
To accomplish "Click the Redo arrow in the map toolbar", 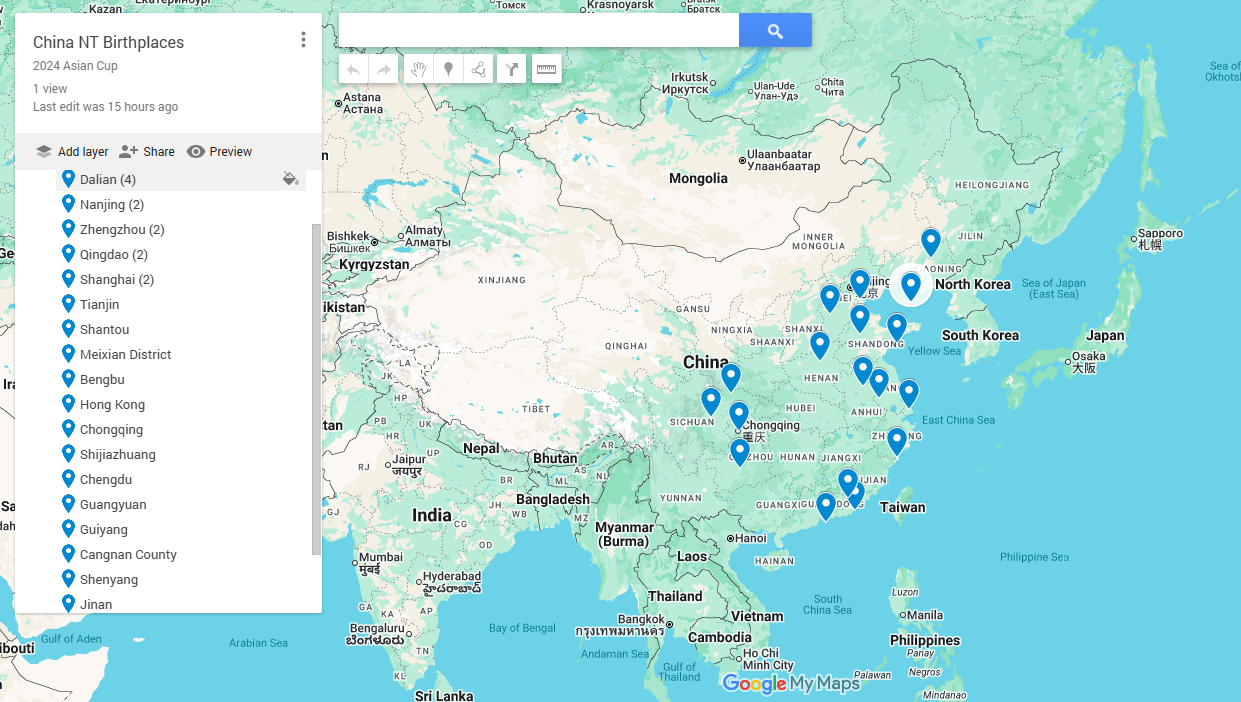I will [x=384, y=69].
